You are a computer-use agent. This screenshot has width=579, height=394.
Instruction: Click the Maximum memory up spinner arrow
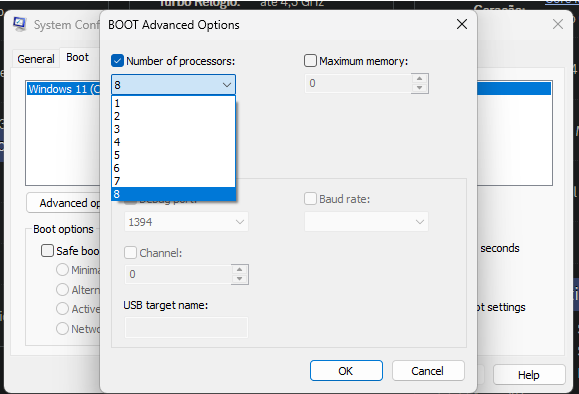[419, 79]
